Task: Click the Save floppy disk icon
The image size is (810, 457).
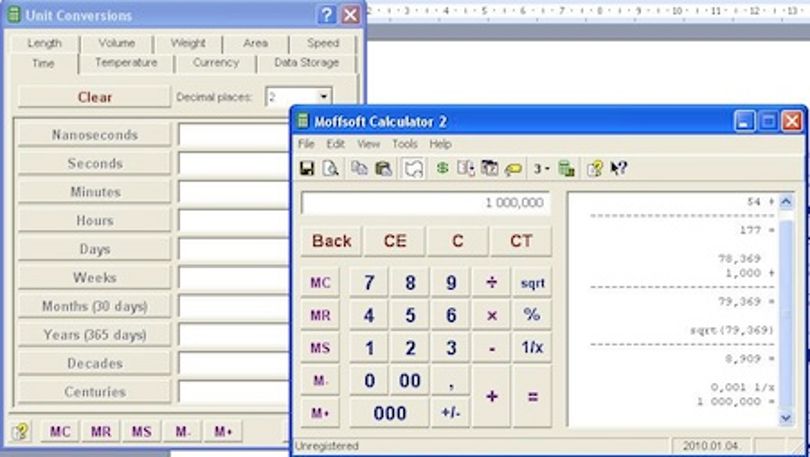Action: 307,168
